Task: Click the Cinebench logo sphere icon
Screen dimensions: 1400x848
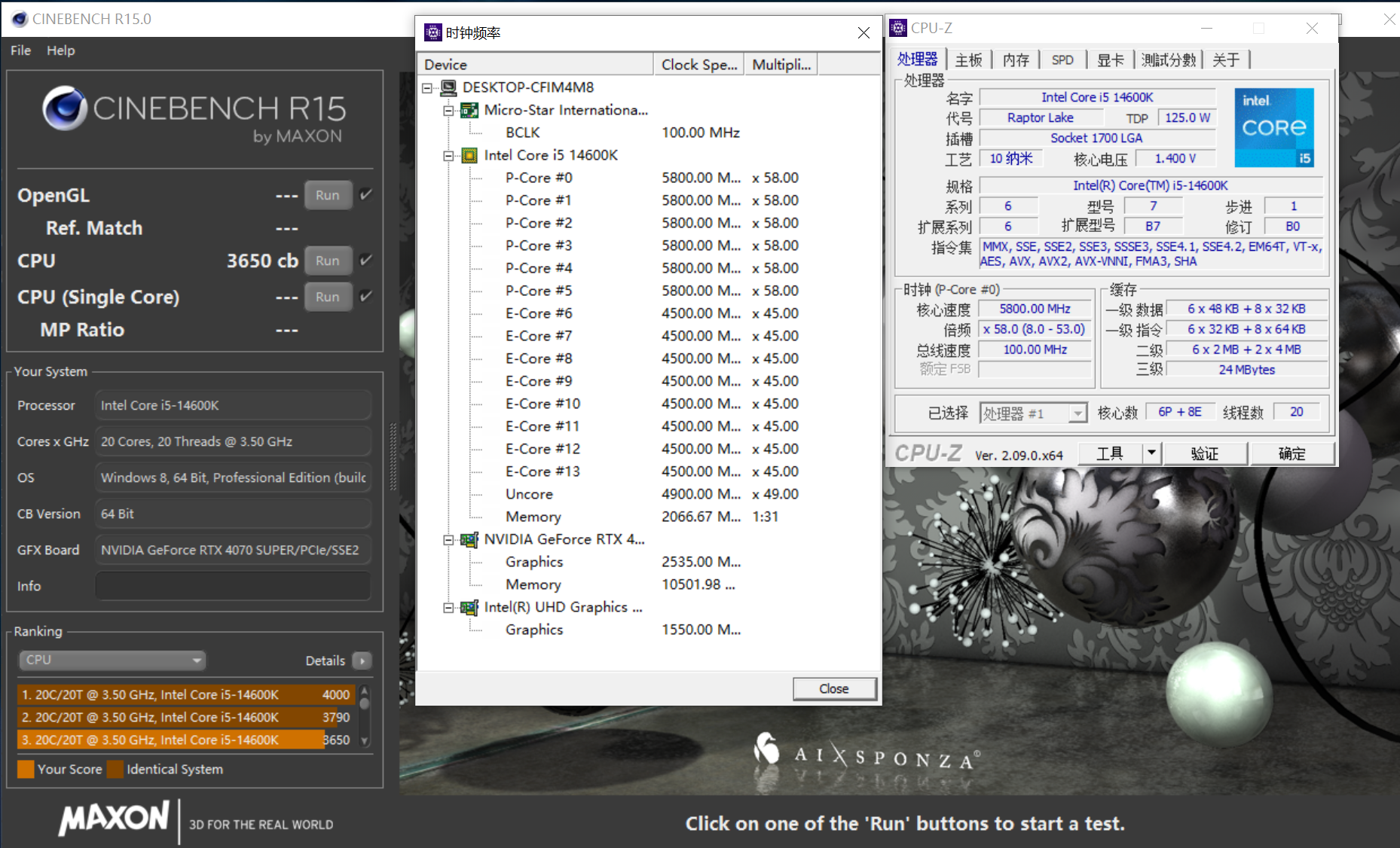Action: pyautogui.click(x=64, y=108)
